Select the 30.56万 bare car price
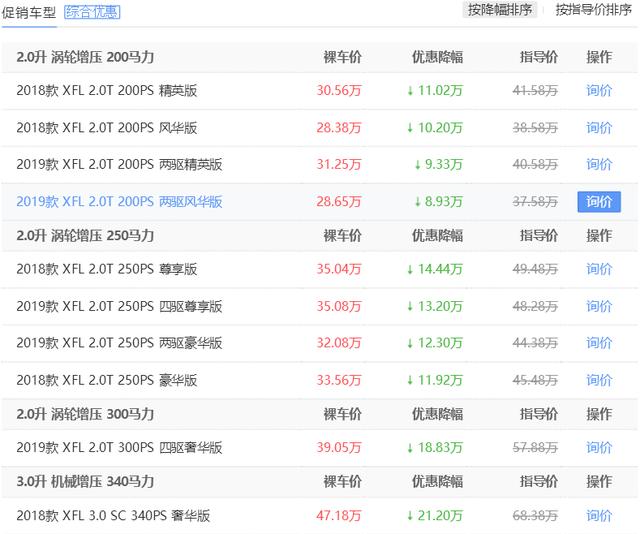This screenshot has height=534, width=640. coord(339,90)
